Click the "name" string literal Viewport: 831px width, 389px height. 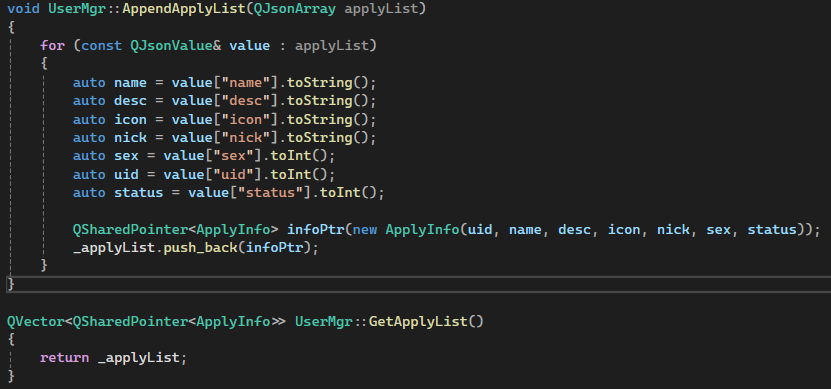click(x=245, y=83)
